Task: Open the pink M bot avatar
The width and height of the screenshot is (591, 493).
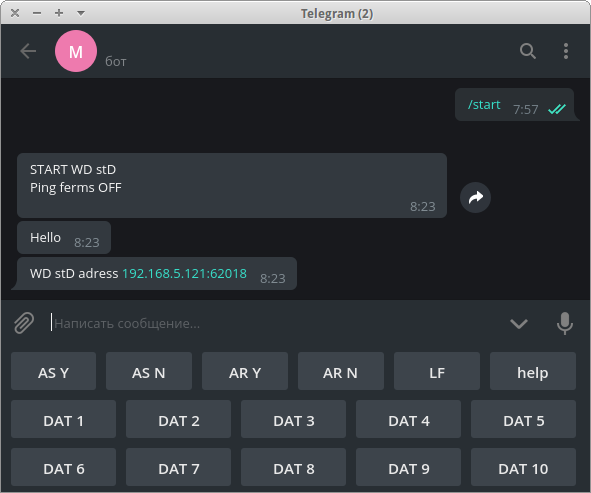Action: (x=76, y=51)
